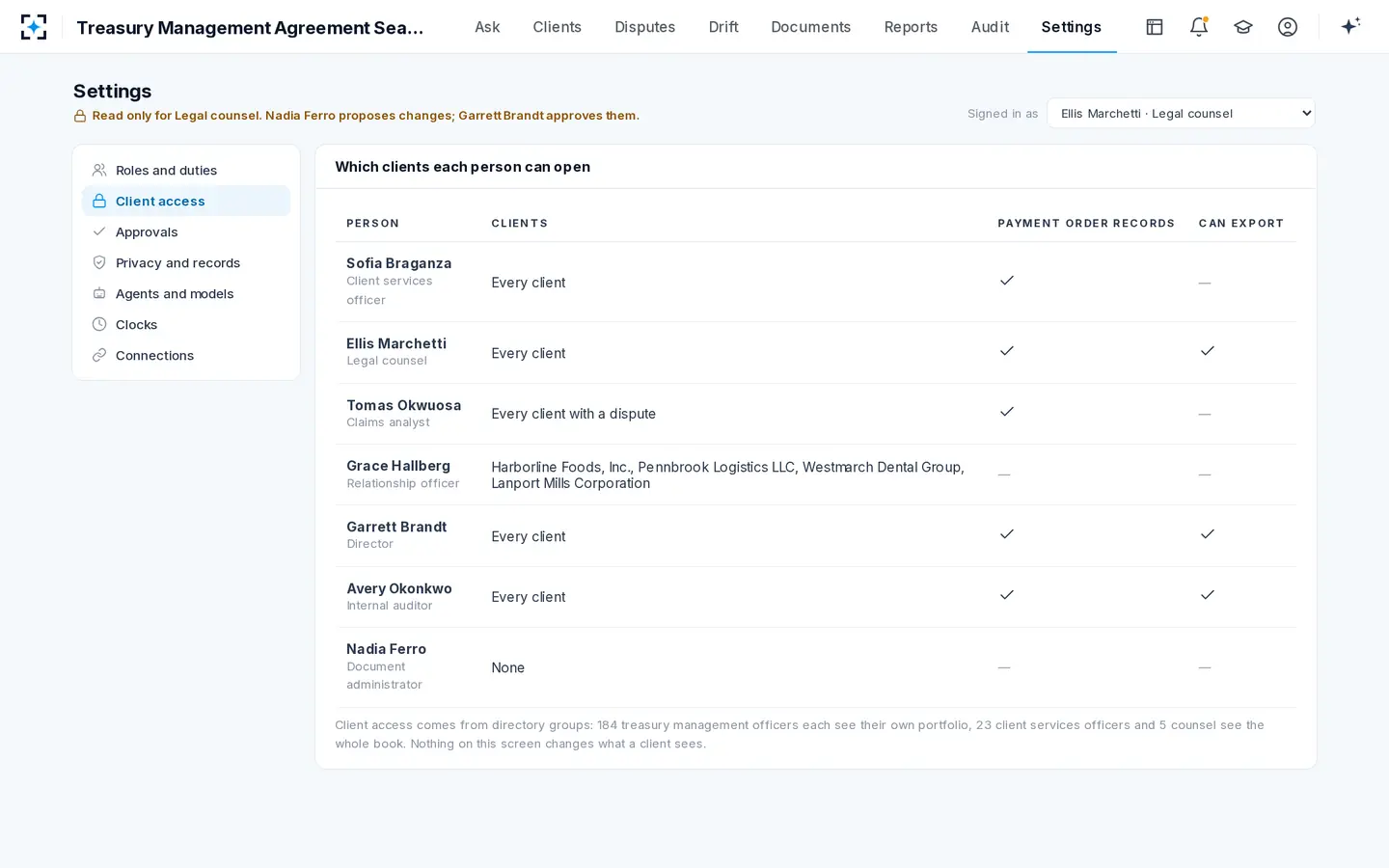The image size is (1389, 868).
Task: Open Roles and duties settings
Action: 186,170
